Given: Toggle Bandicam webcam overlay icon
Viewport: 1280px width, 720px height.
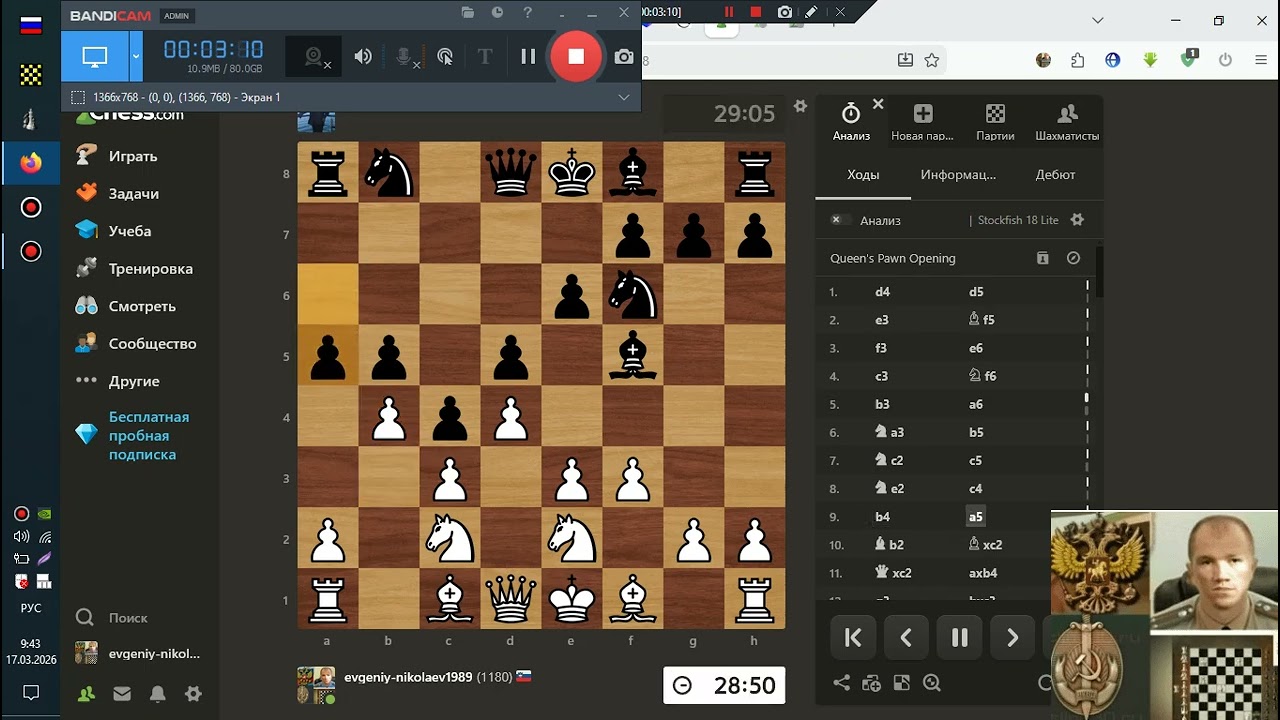Looking at the screenshot, I should (x=316, y=57).
